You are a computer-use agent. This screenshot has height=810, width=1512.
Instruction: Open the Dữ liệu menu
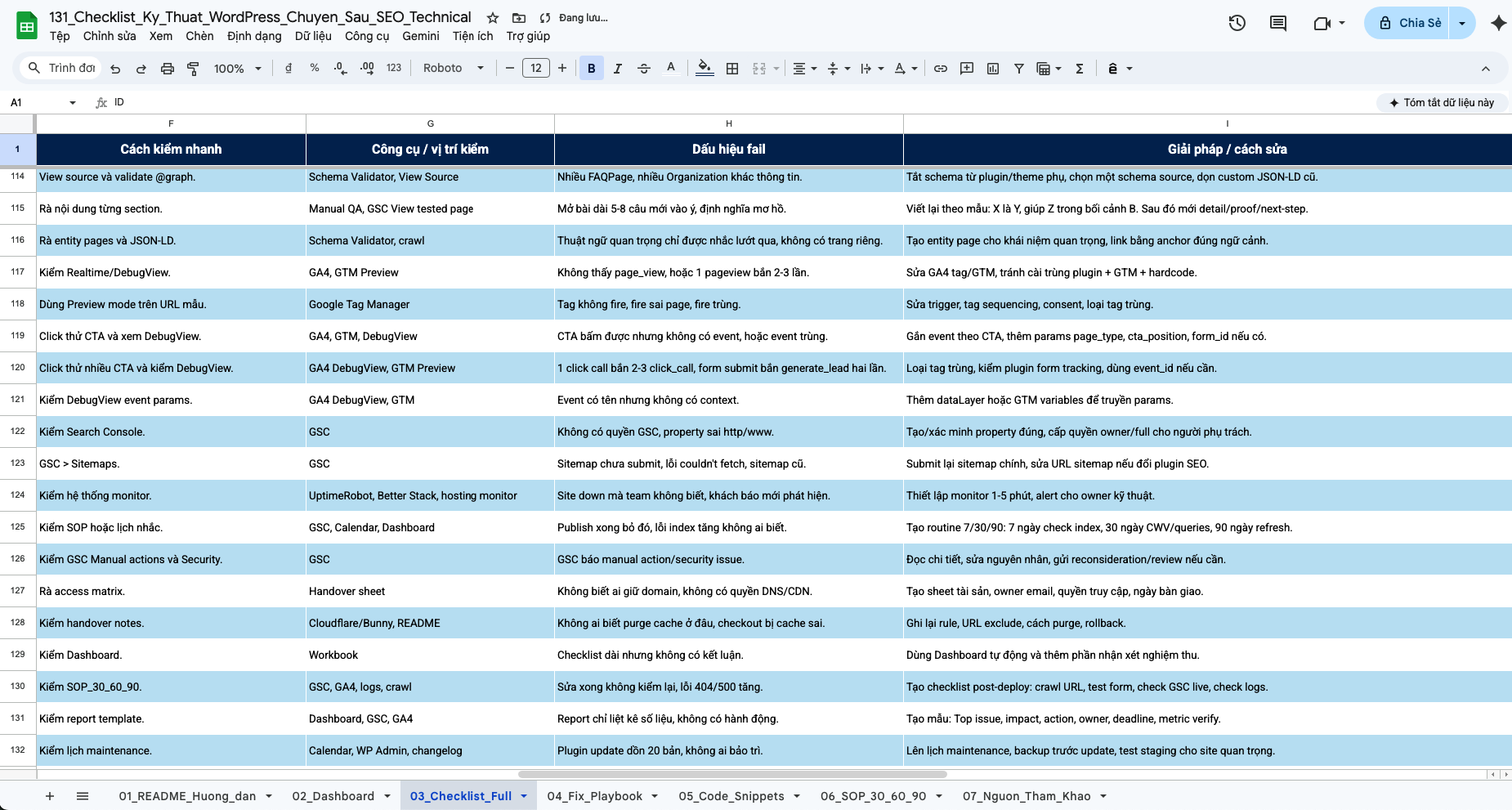coord(313,36)
